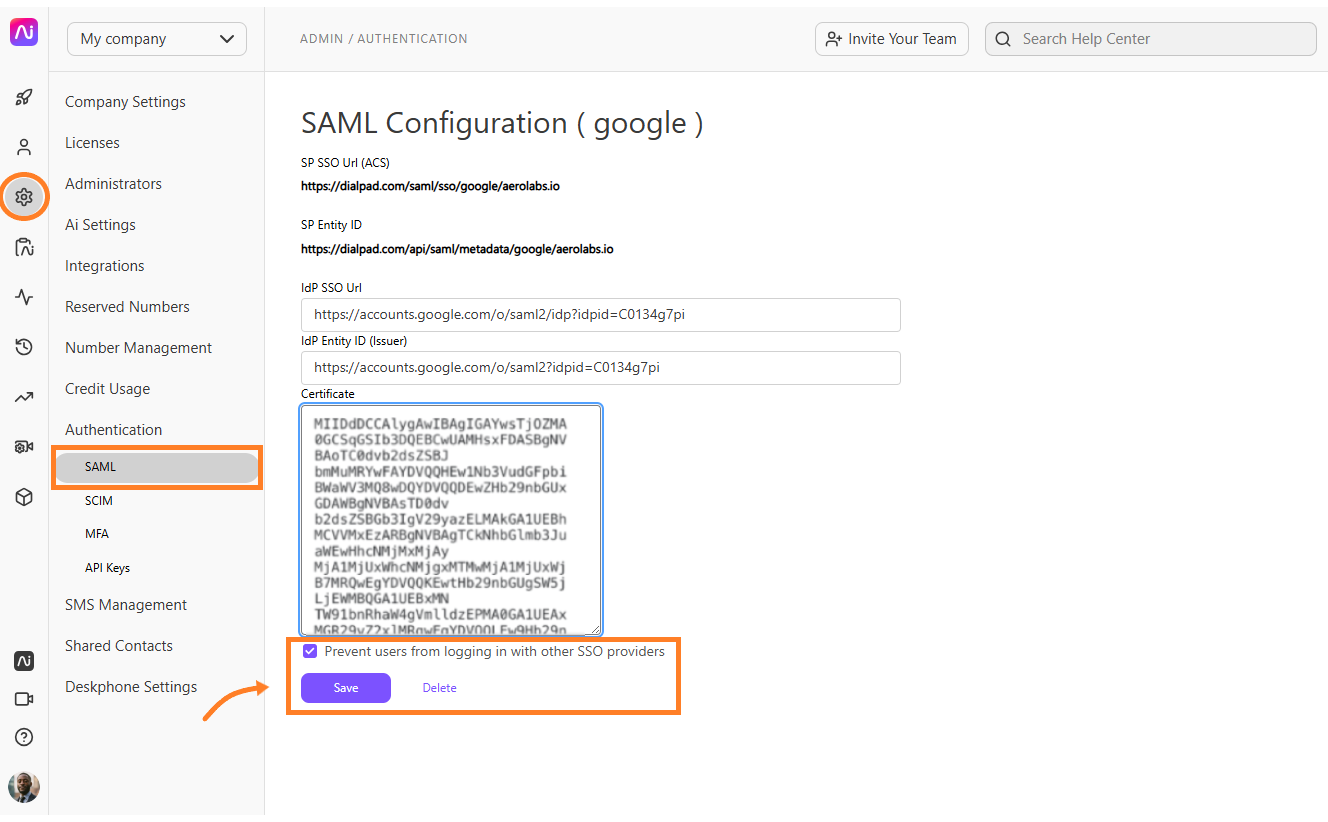The height and width of the screenshot is (822, 1328).
Task: Select MFA under Authentication
Action: pyautogui.click(x=97, y=534)
